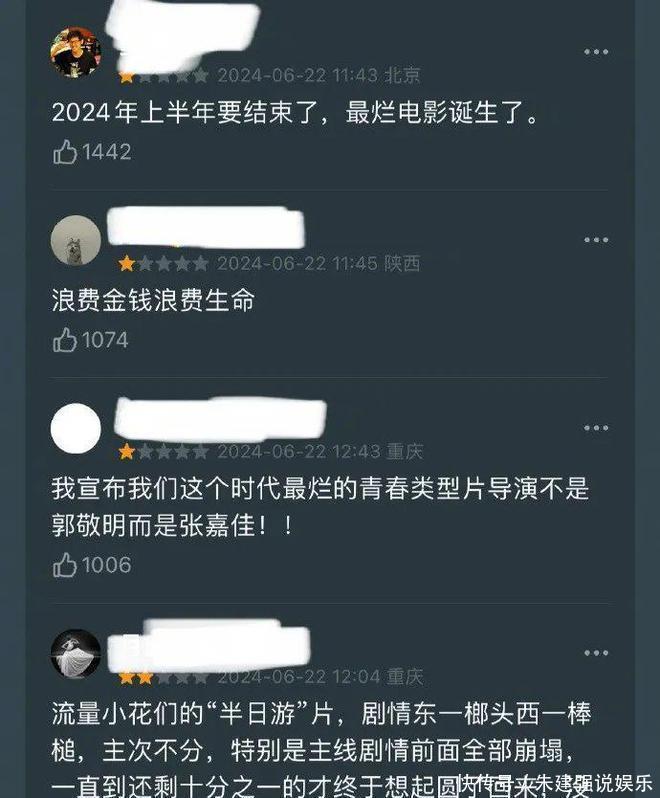Expand the review about '半日游'片

tap(321, 749)
